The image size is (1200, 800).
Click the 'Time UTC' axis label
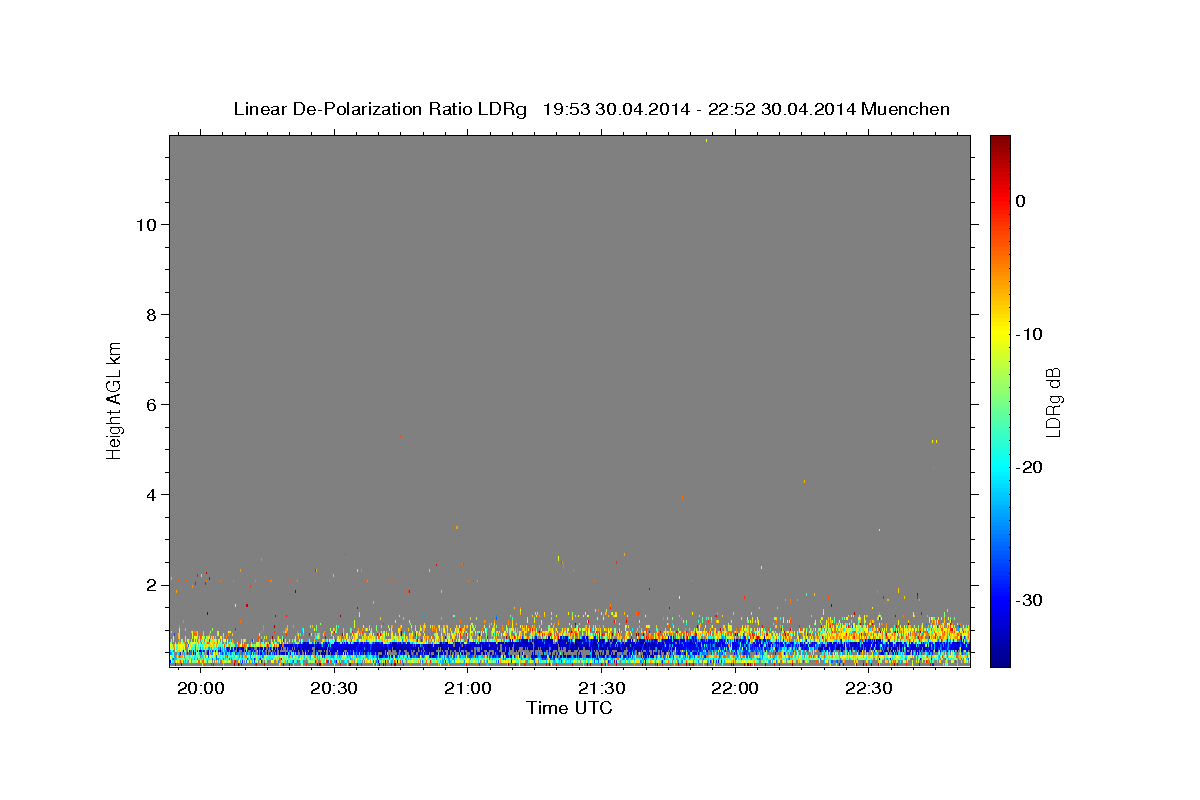tap(569, 708)
